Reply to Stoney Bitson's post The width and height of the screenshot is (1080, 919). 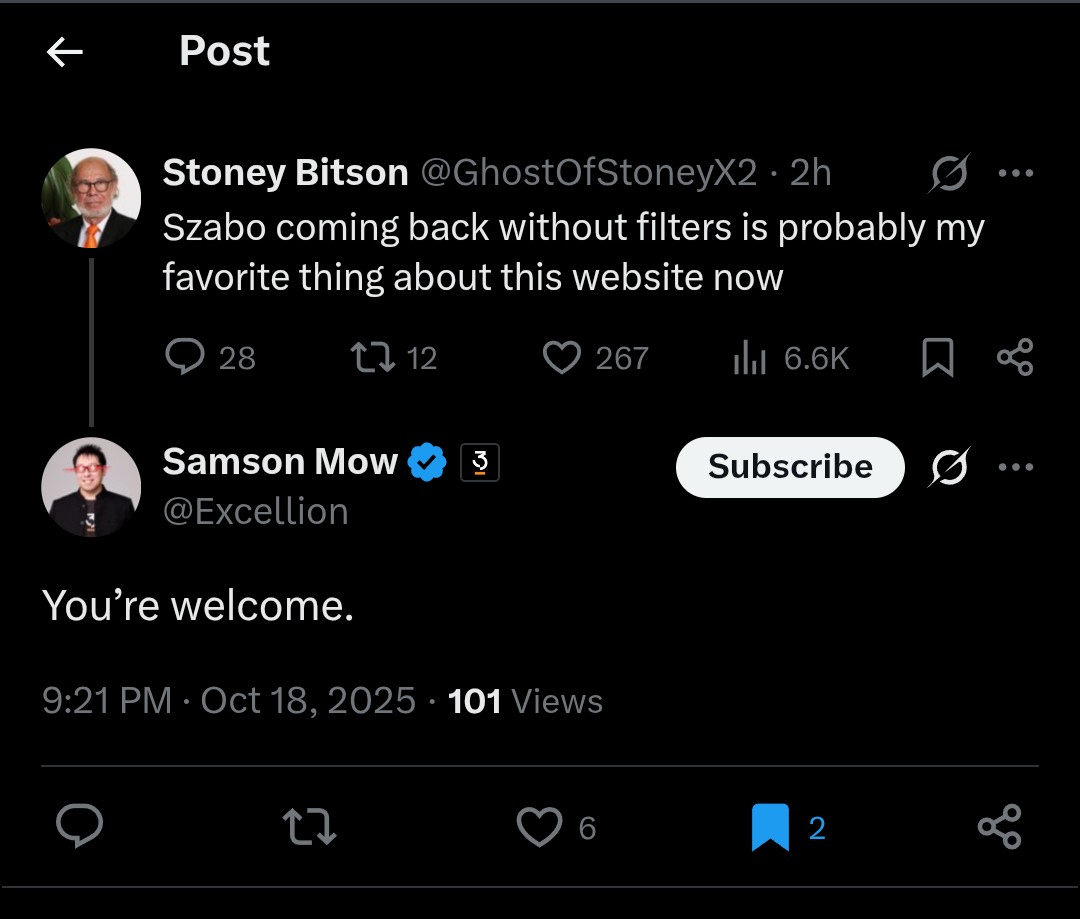[185, 358]
